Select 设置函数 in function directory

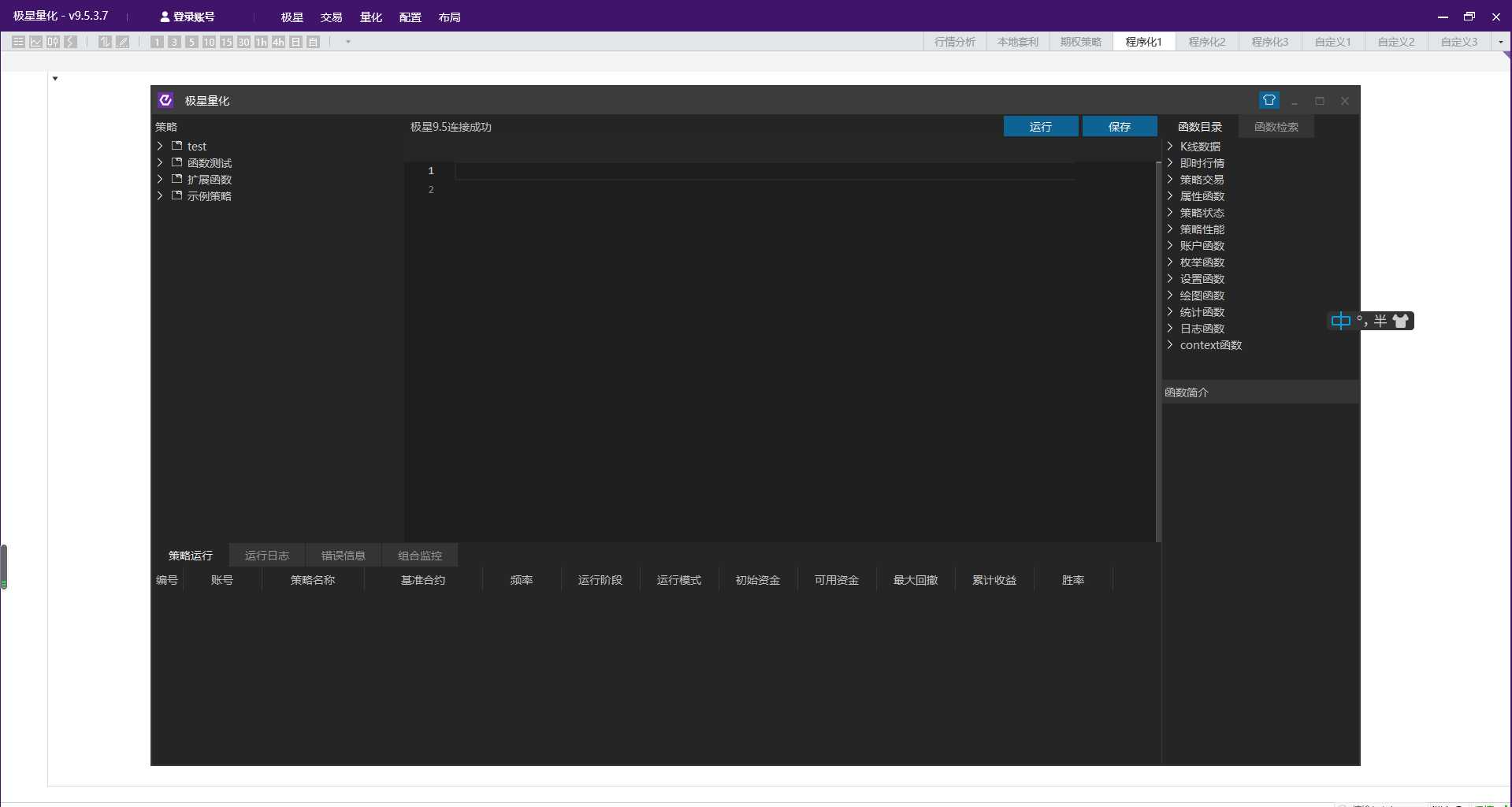tap(1202, 279)
